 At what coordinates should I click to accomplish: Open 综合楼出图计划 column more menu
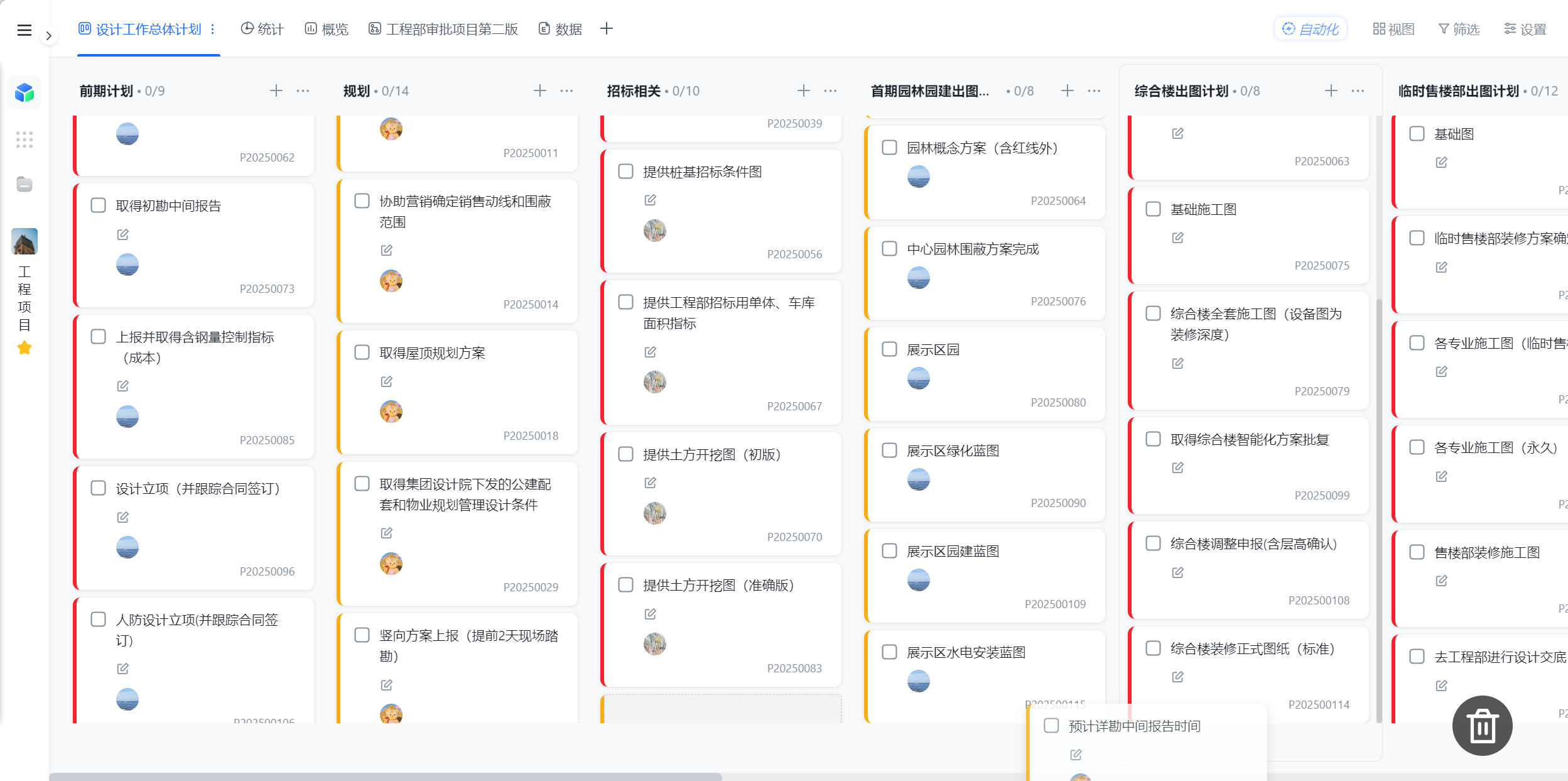click(1358, 90)
